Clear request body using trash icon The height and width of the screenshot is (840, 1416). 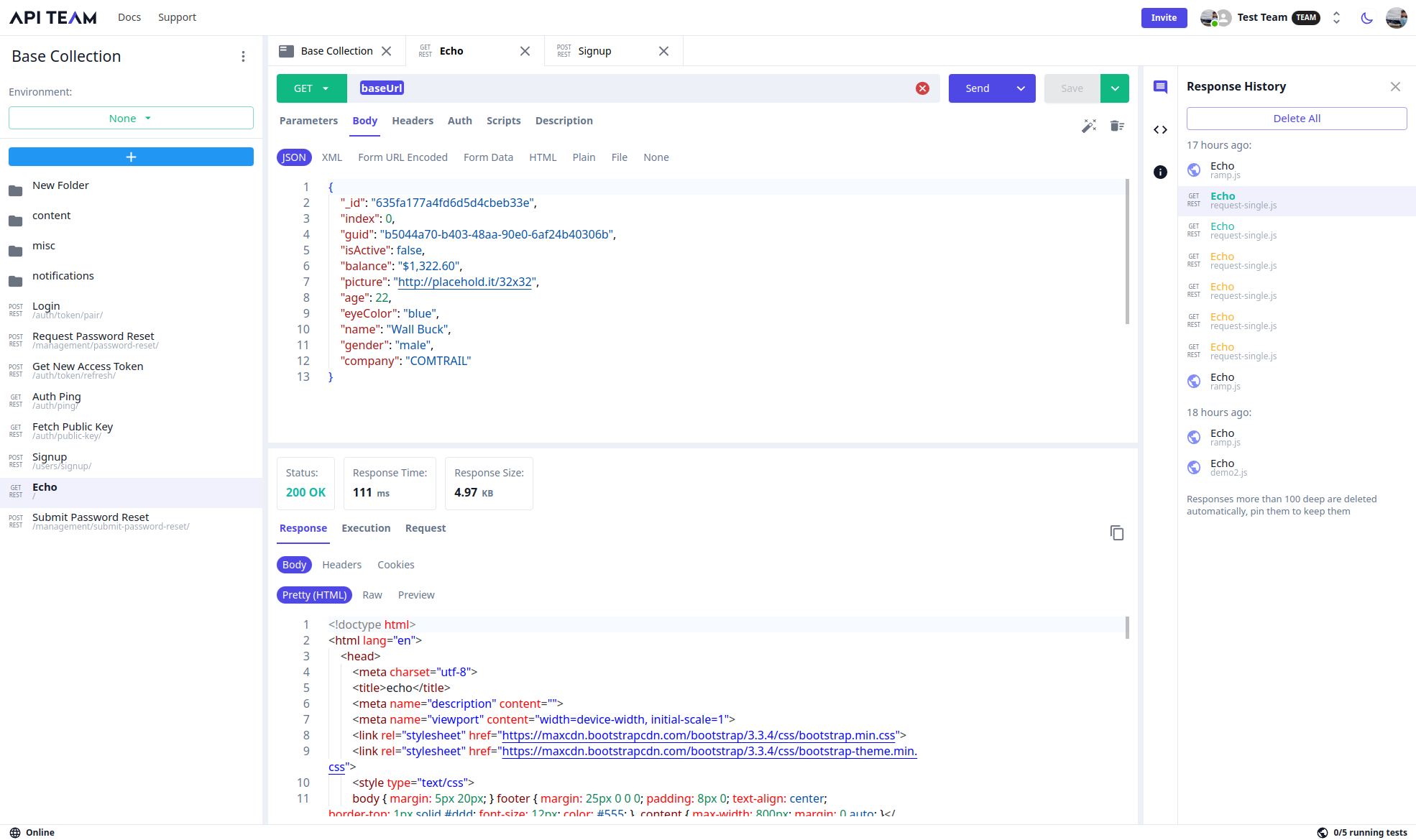point(1117,125)
